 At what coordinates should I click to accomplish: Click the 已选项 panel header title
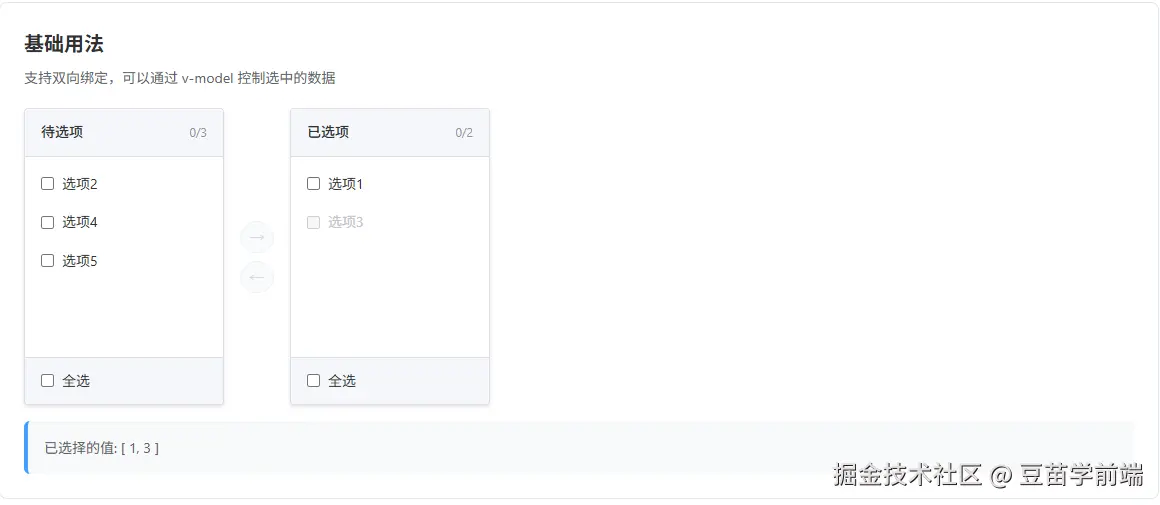click(x=328, y=132)
